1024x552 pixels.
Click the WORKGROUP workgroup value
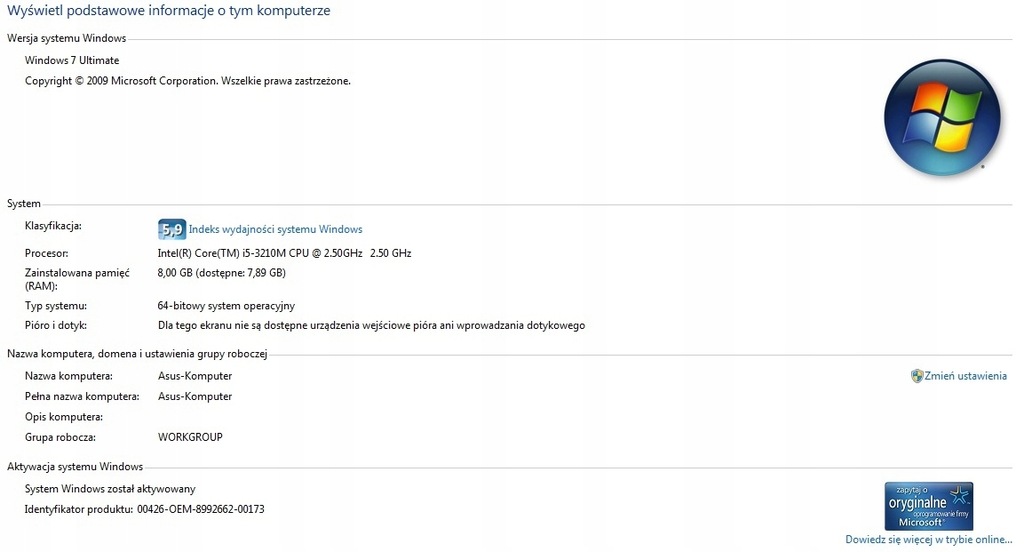[x=190, y=437]
